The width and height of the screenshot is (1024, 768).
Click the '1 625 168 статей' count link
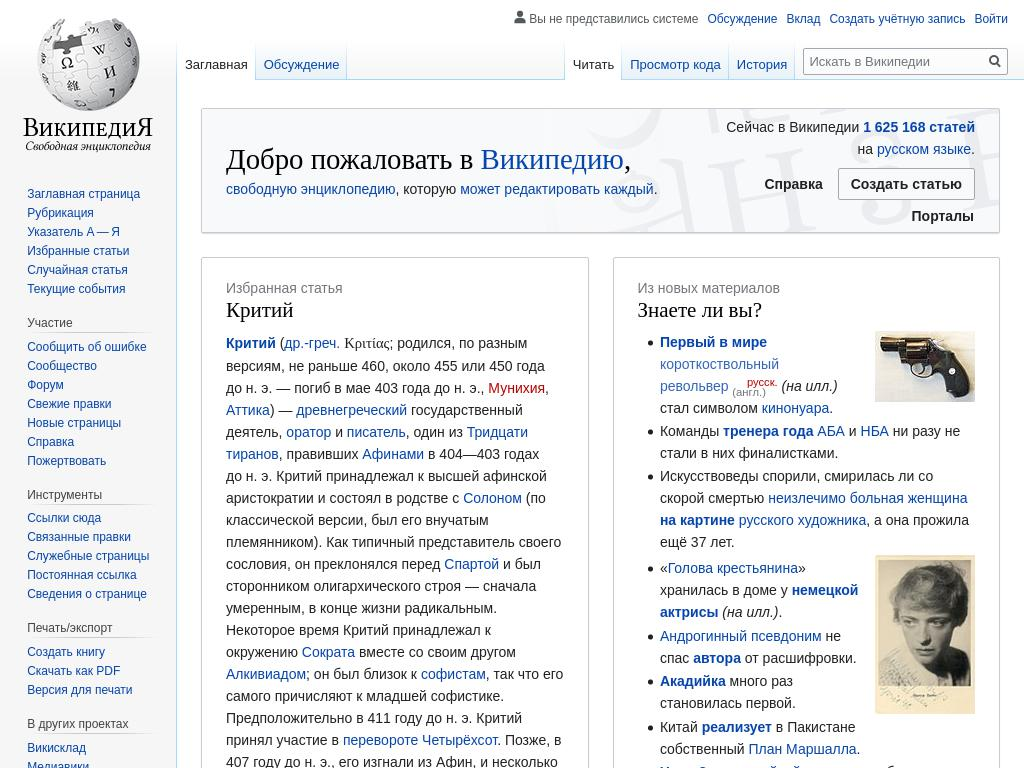[x=918, y=127]
